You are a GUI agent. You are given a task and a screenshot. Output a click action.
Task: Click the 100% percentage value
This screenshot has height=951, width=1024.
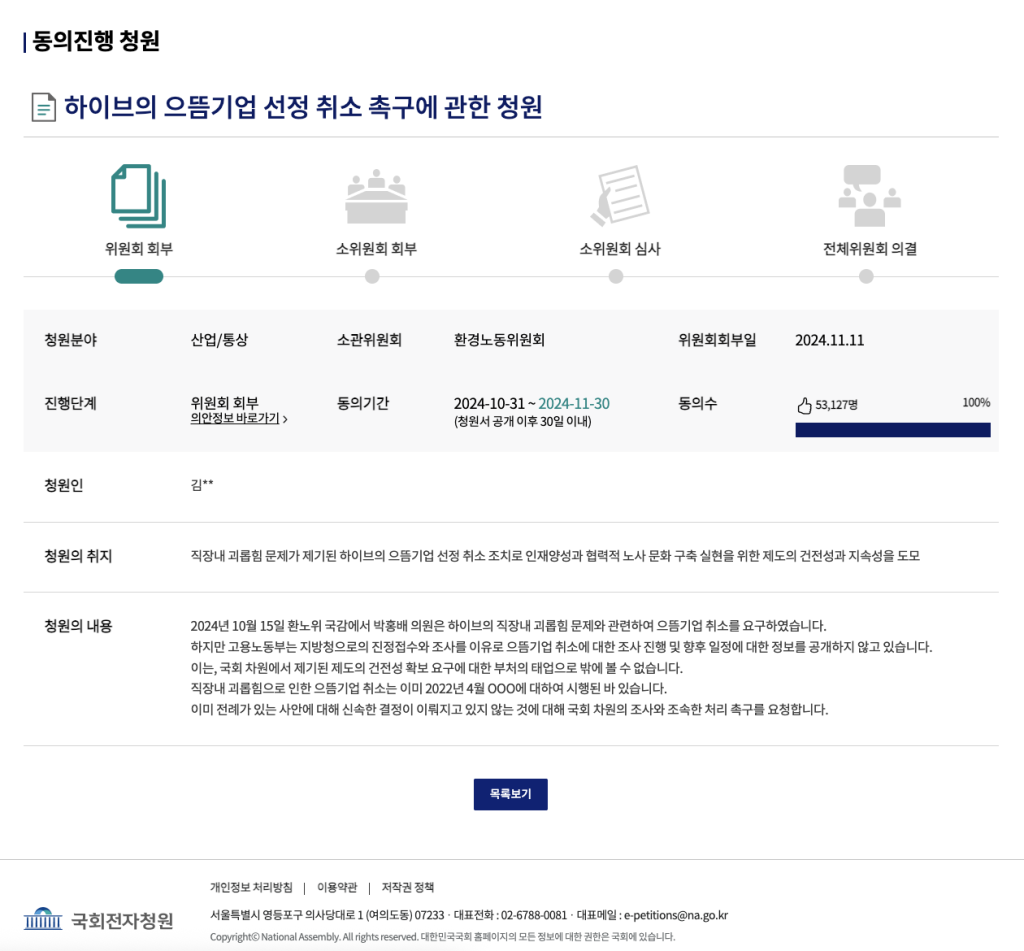[976, 402]
